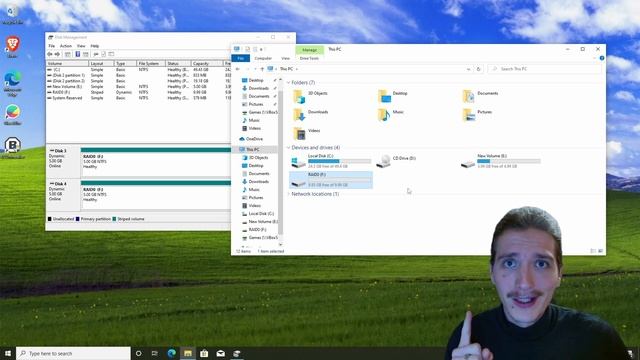The width and height of the screenshot is (640, 360).
Task: Select the Disk 4 RAID0 striped volume
Action: [156, 195]
